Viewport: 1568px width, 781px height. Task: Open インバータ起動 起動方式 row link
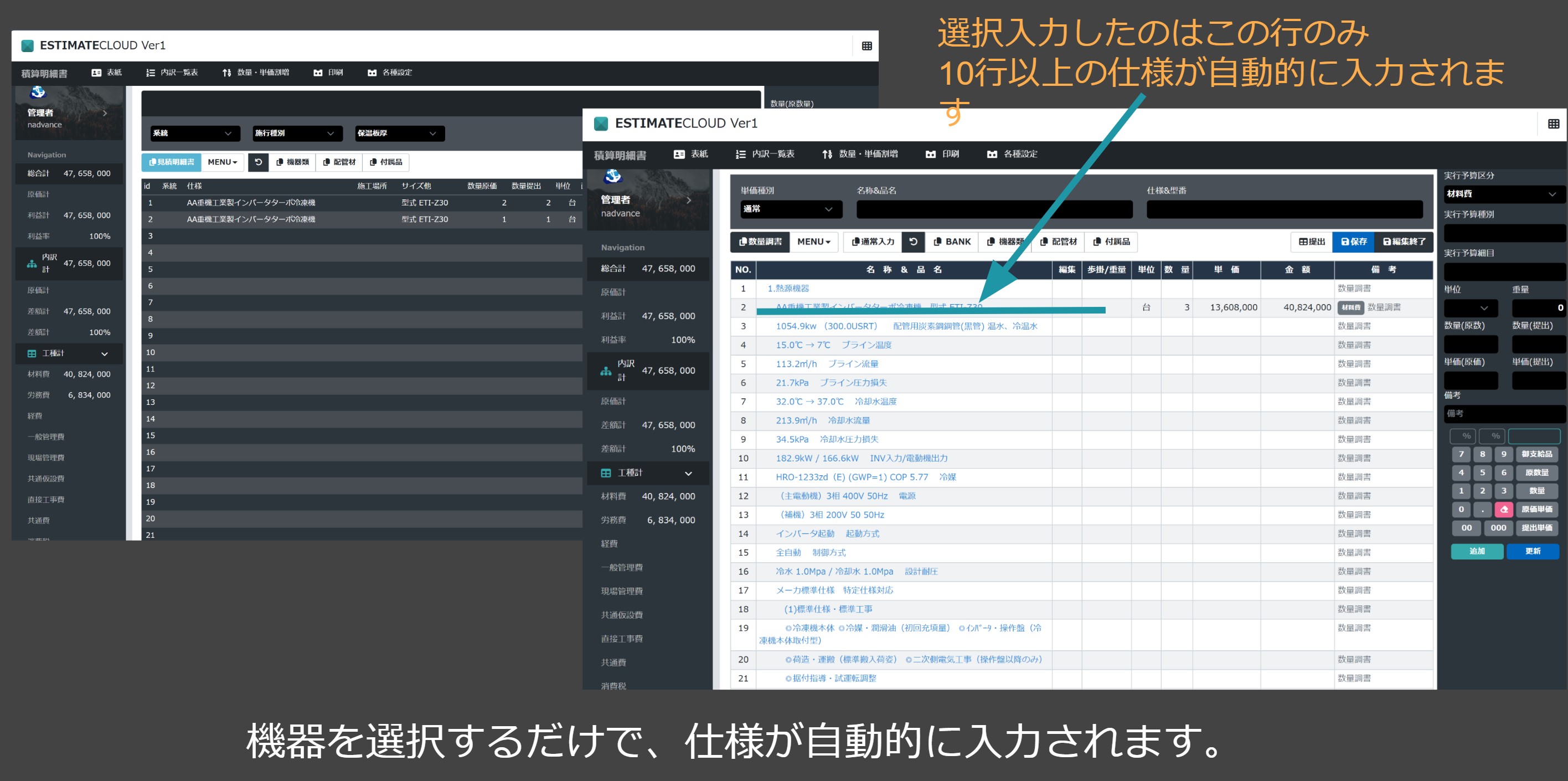[x=827, y=534]
